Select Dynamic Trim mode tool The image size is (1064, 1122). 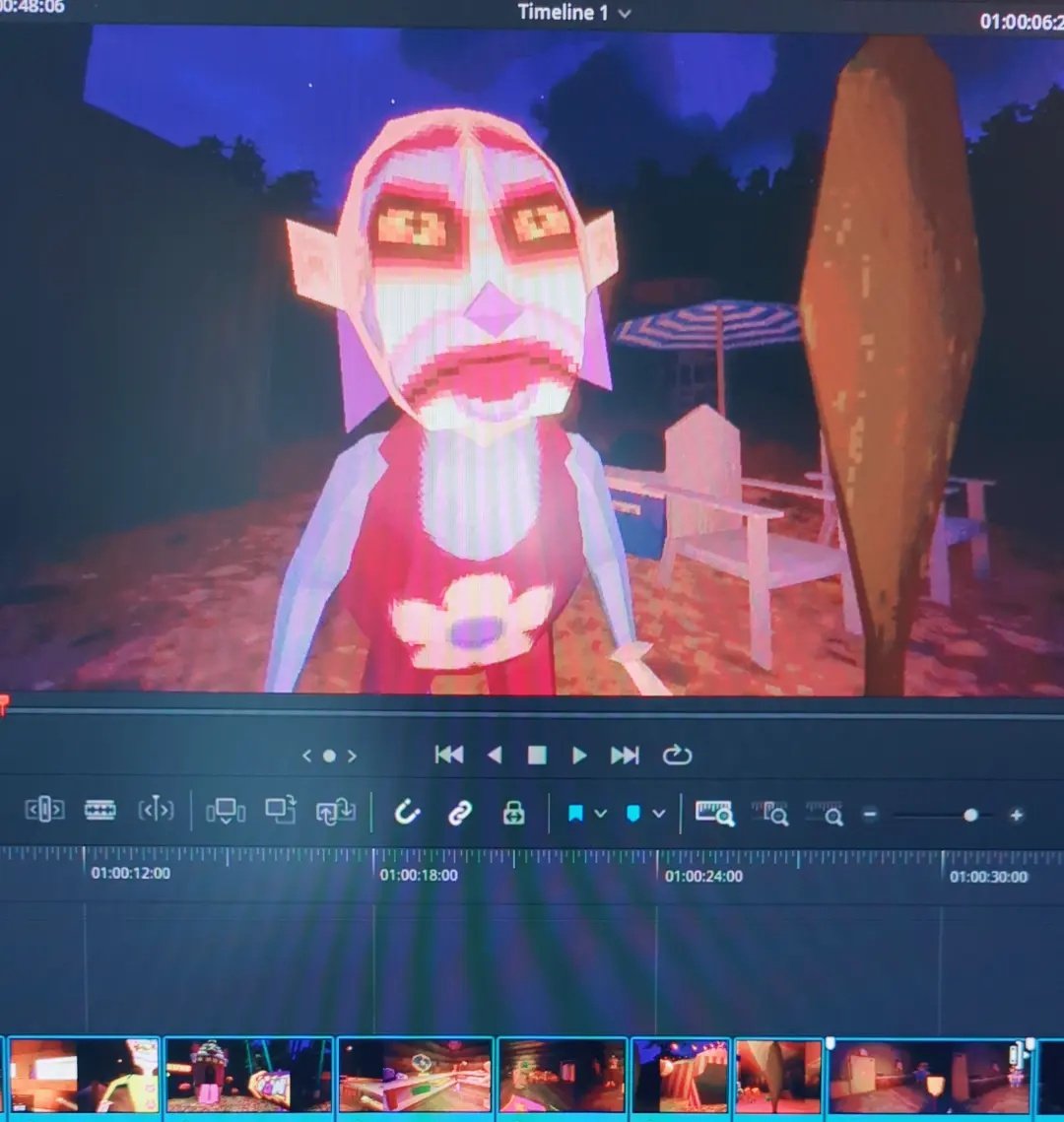coord(156,810)
